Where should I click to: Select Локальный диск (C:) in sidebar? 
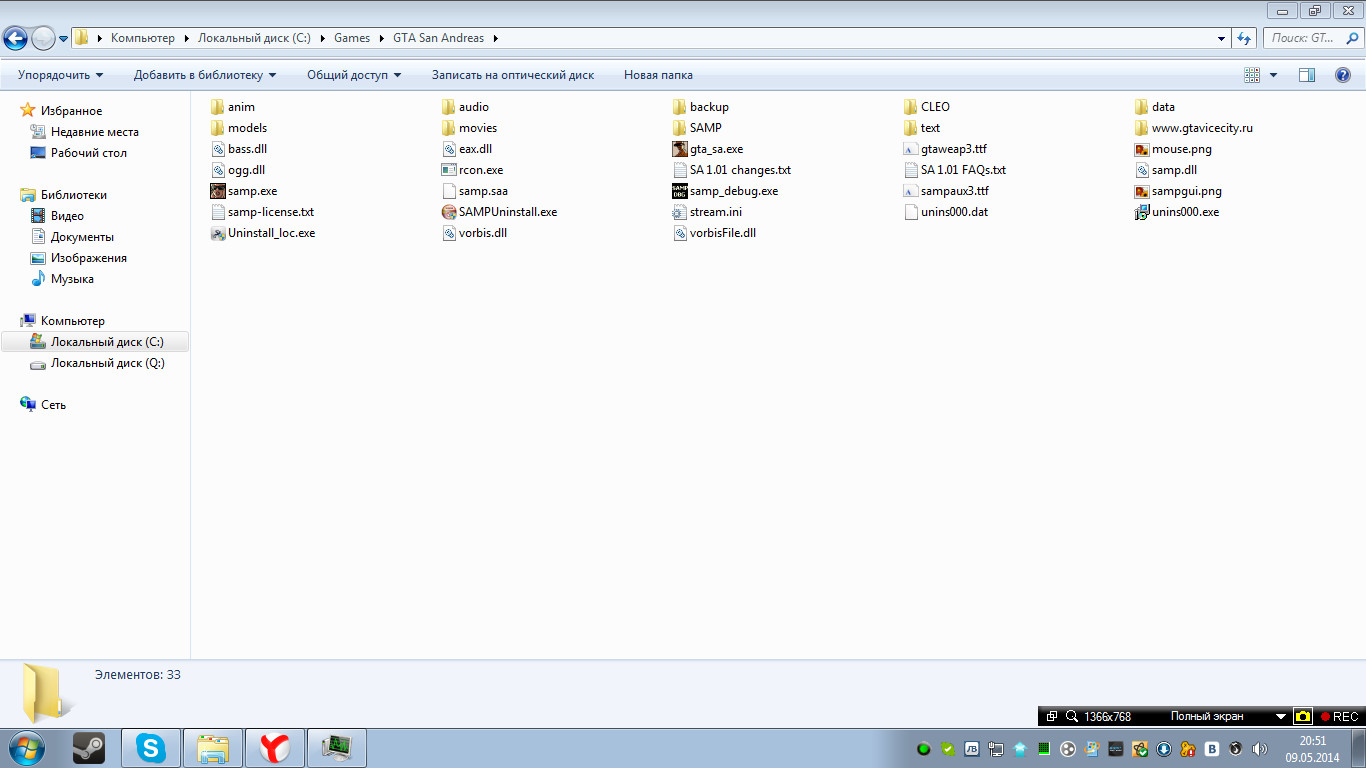coord(95,342)
